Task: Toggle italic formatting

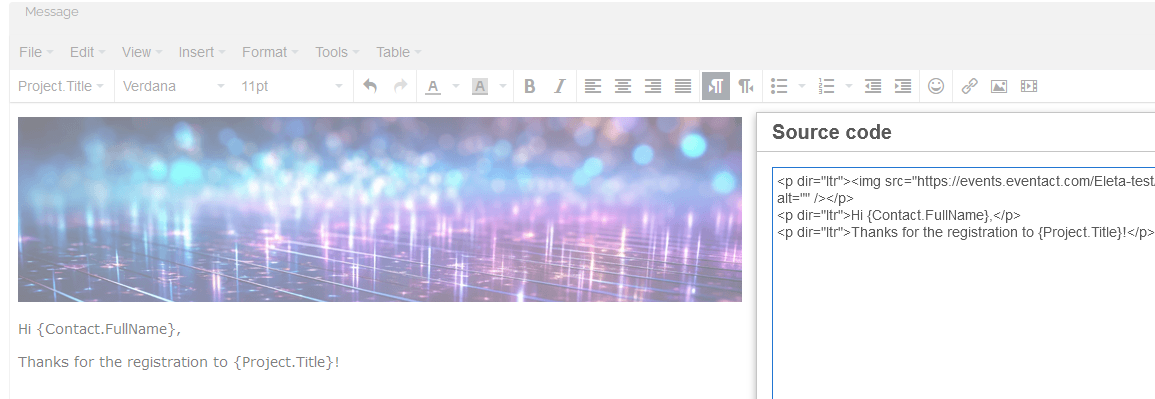Action: coord(559,86)
